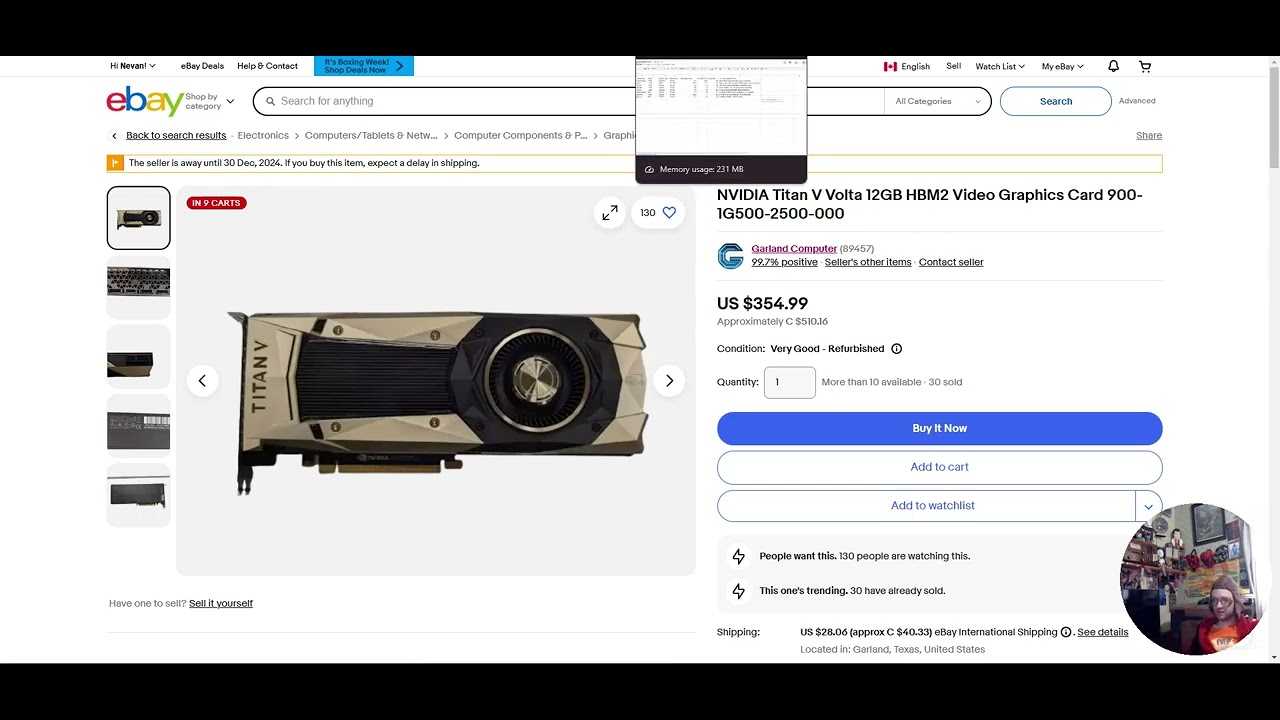Click Buy It Now
1280x720 pixels.
[x=939, y=428]
